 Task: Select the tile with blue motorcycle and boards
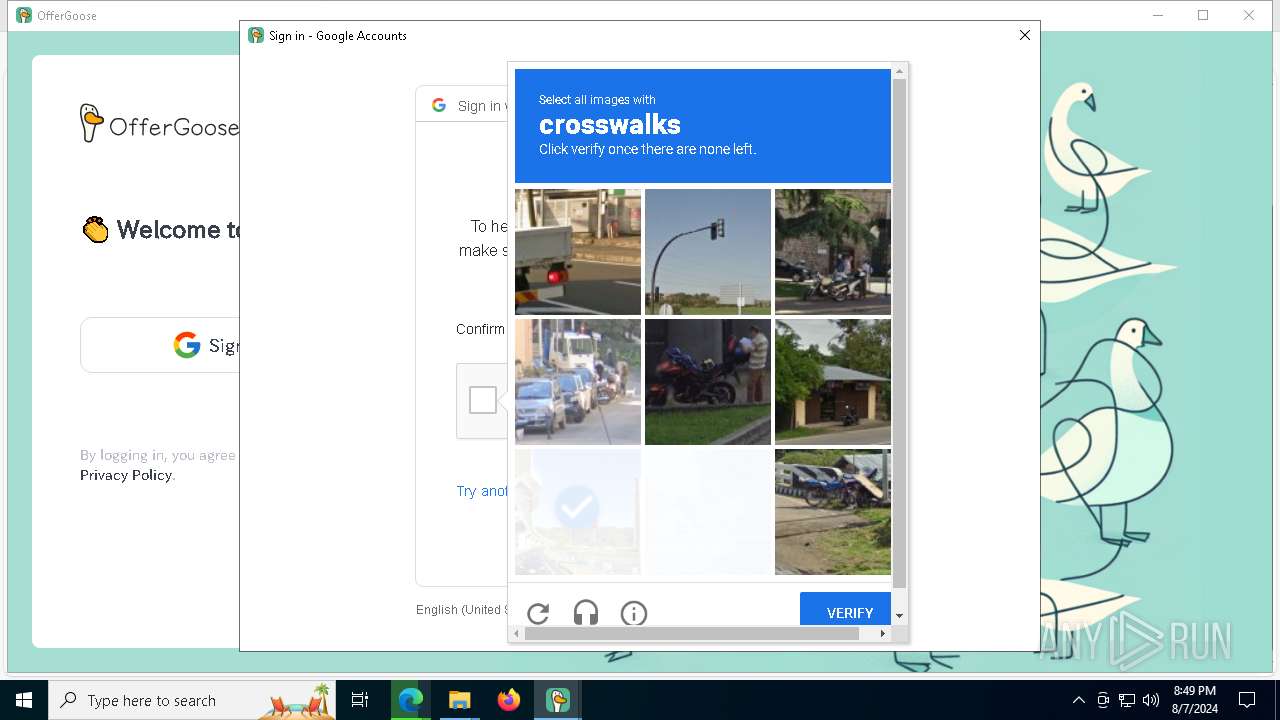coord(833,512)
